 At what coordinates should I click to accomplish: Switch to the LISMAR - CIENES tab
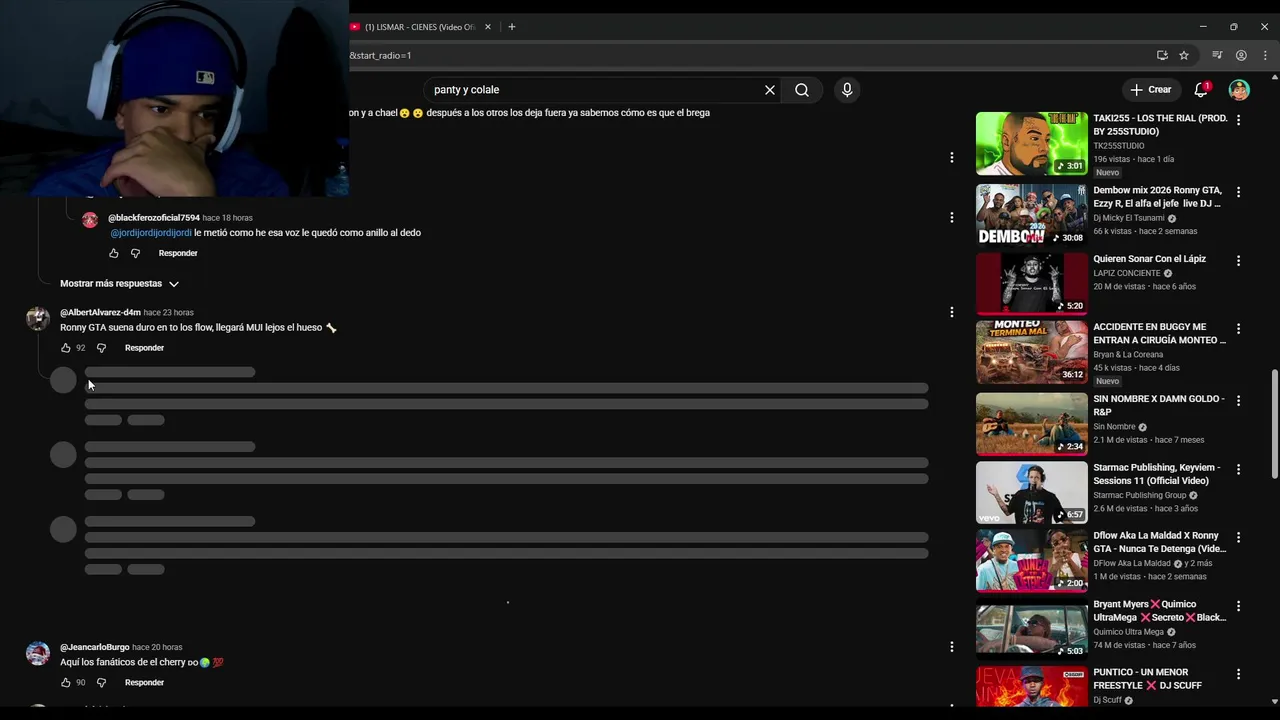420,27
